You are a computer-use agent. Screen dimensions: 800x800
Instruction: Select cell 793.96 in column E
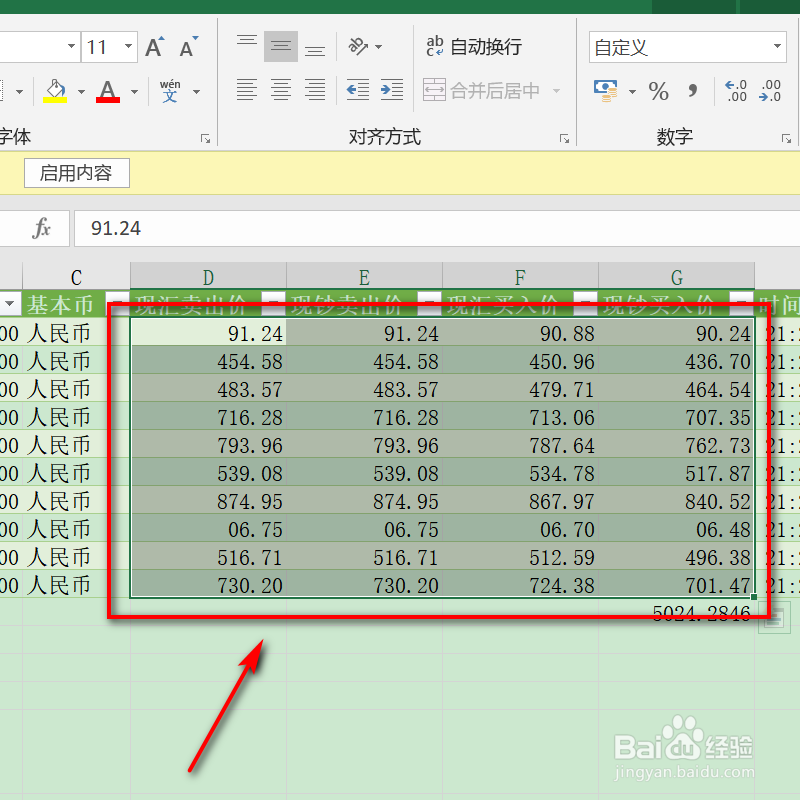(x=364, y=445)
